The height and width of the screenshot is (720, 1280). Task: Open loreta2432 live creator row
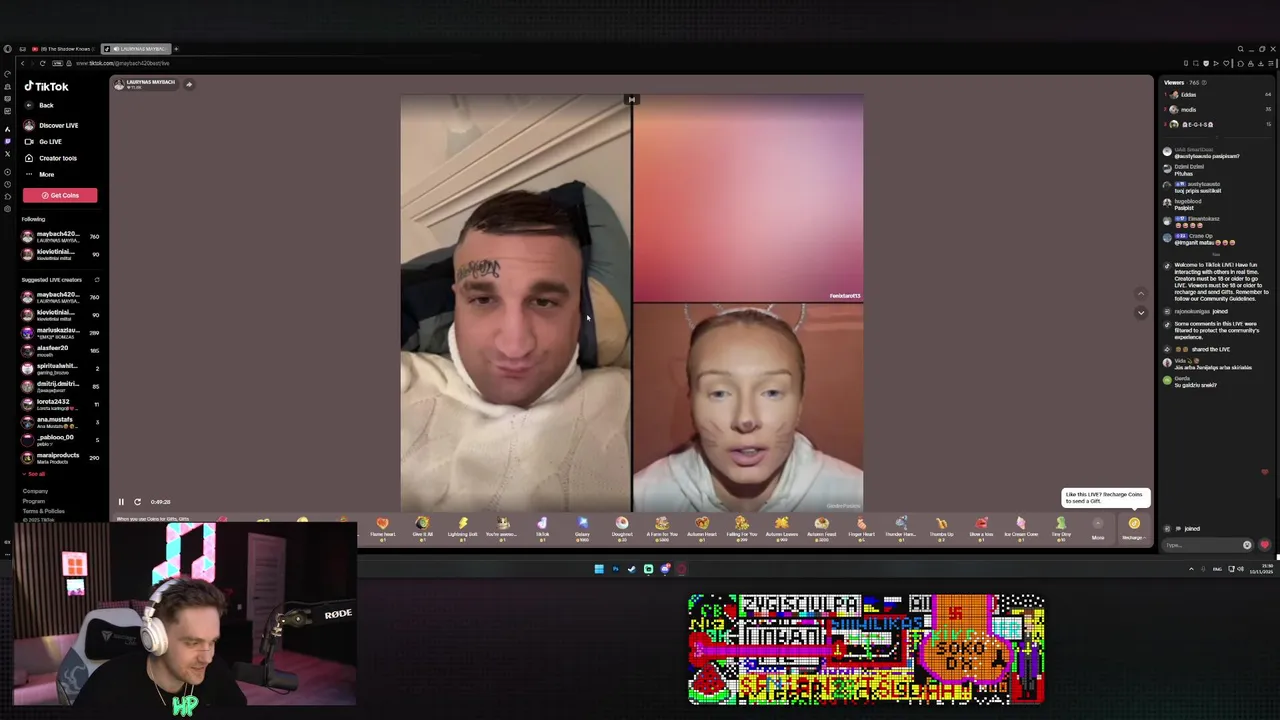pyautogui.click(x=60, y=403)
